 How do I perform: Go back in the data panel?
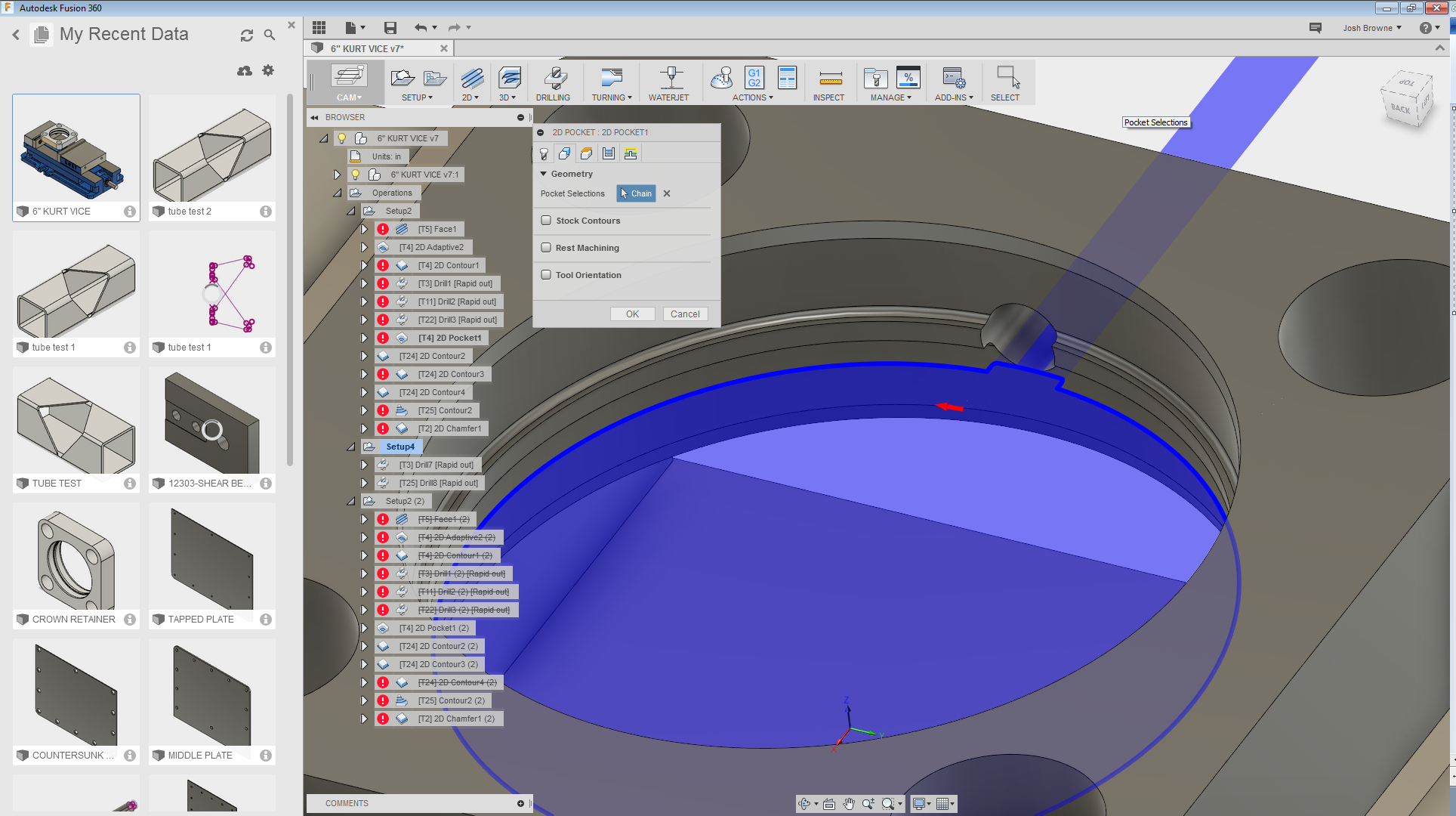[16, 35]
